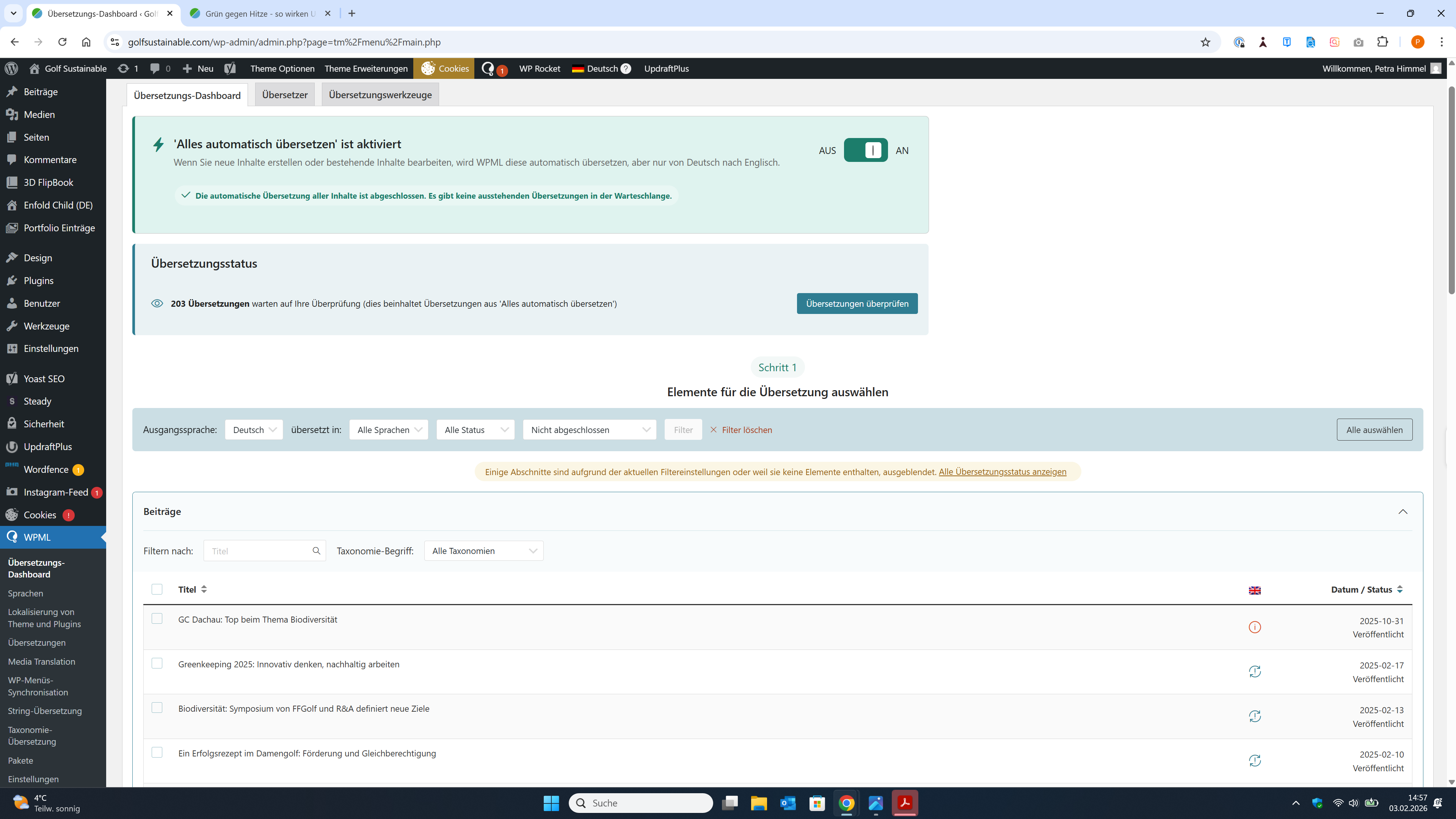Viewport: 1456px width, 819px height.
Task: Open the Ausgangssprache Deutsch dropdown
Action: point(254,430)
